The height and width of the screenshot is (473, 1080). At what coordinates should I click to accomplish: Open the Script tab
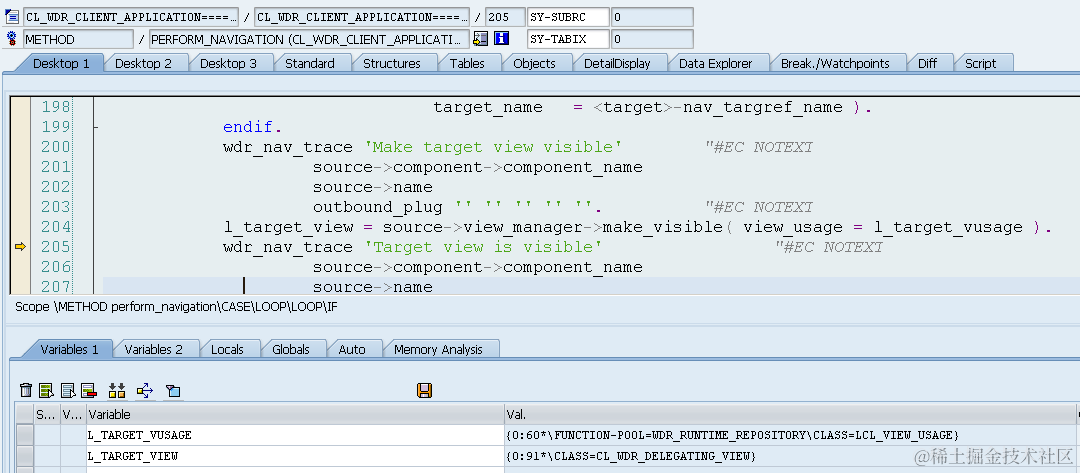(x=980, y=63)
